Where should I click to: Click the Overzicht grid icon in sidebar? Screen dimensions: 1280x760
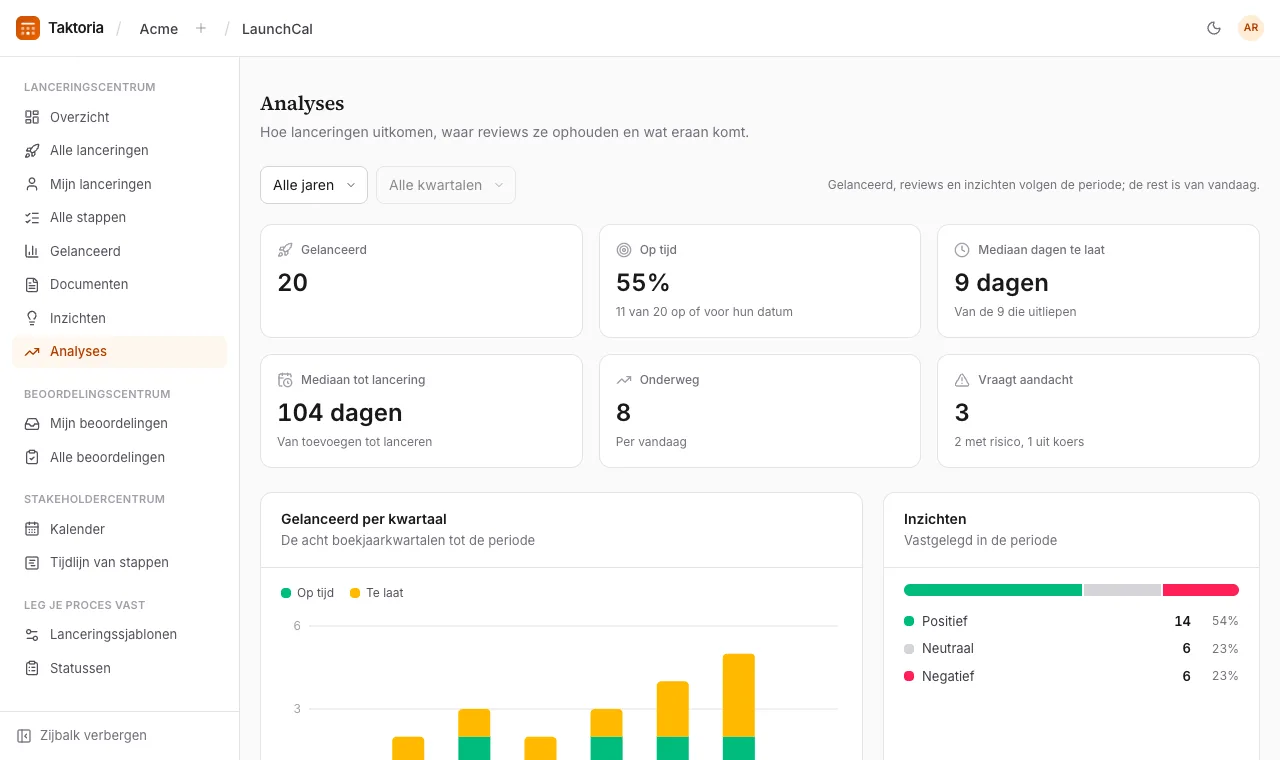pos(32,117)
